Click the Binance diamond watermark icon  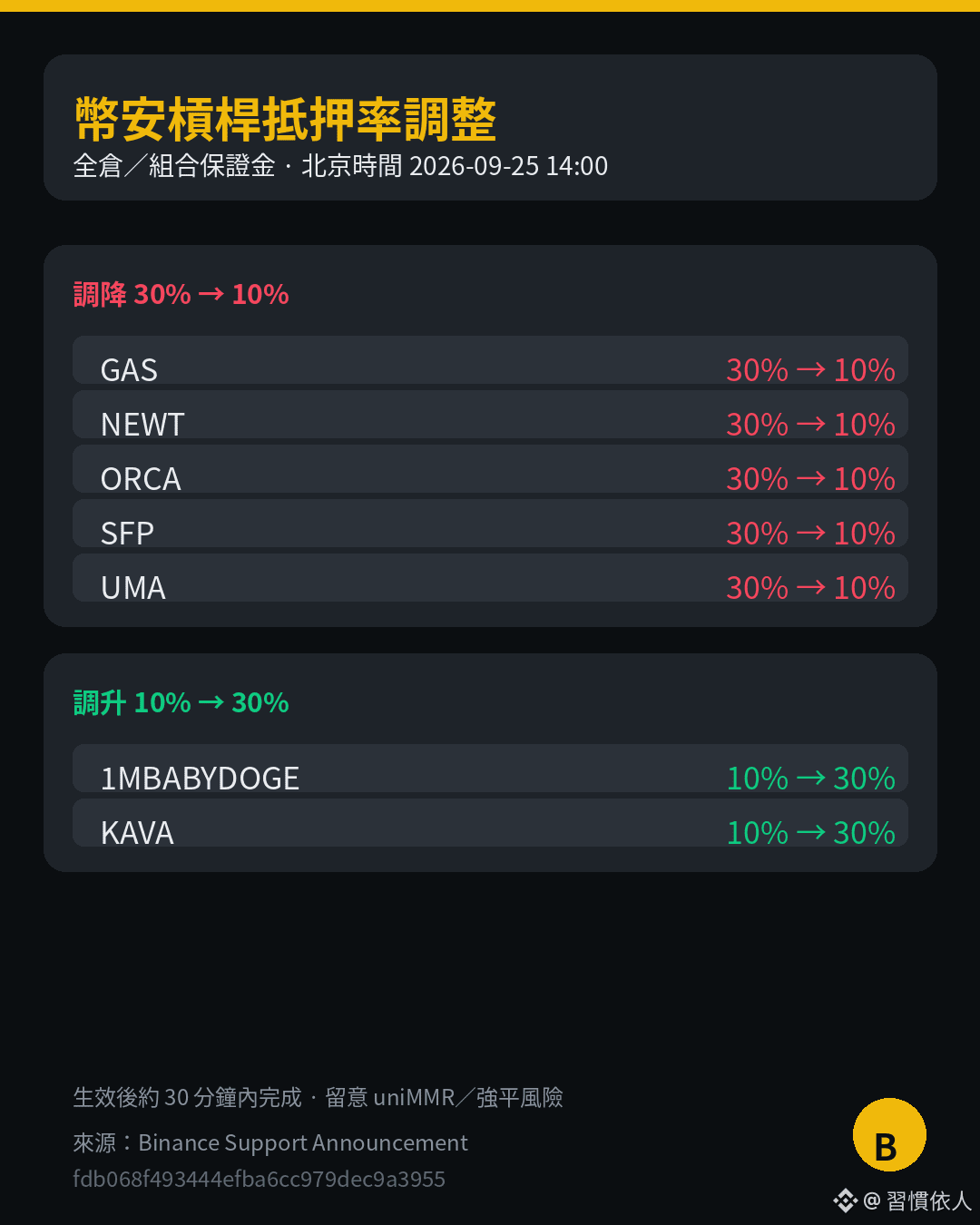tap(845, 1200)
